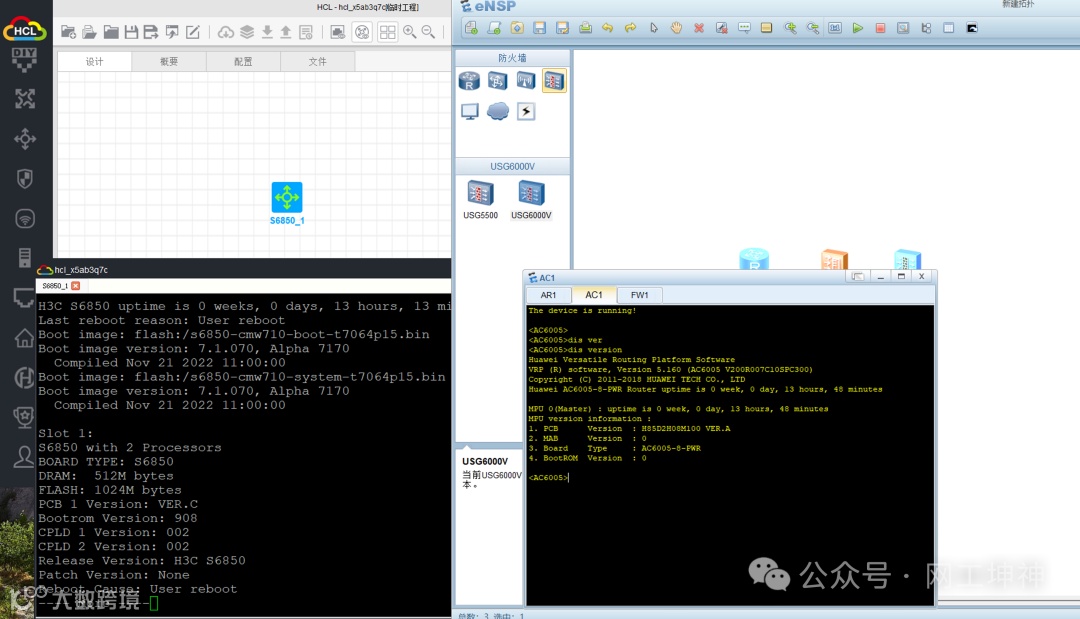Click the green start devices play button in eNSP
The width and height of the screenshot is (1080, 619).
click(858, 28)
